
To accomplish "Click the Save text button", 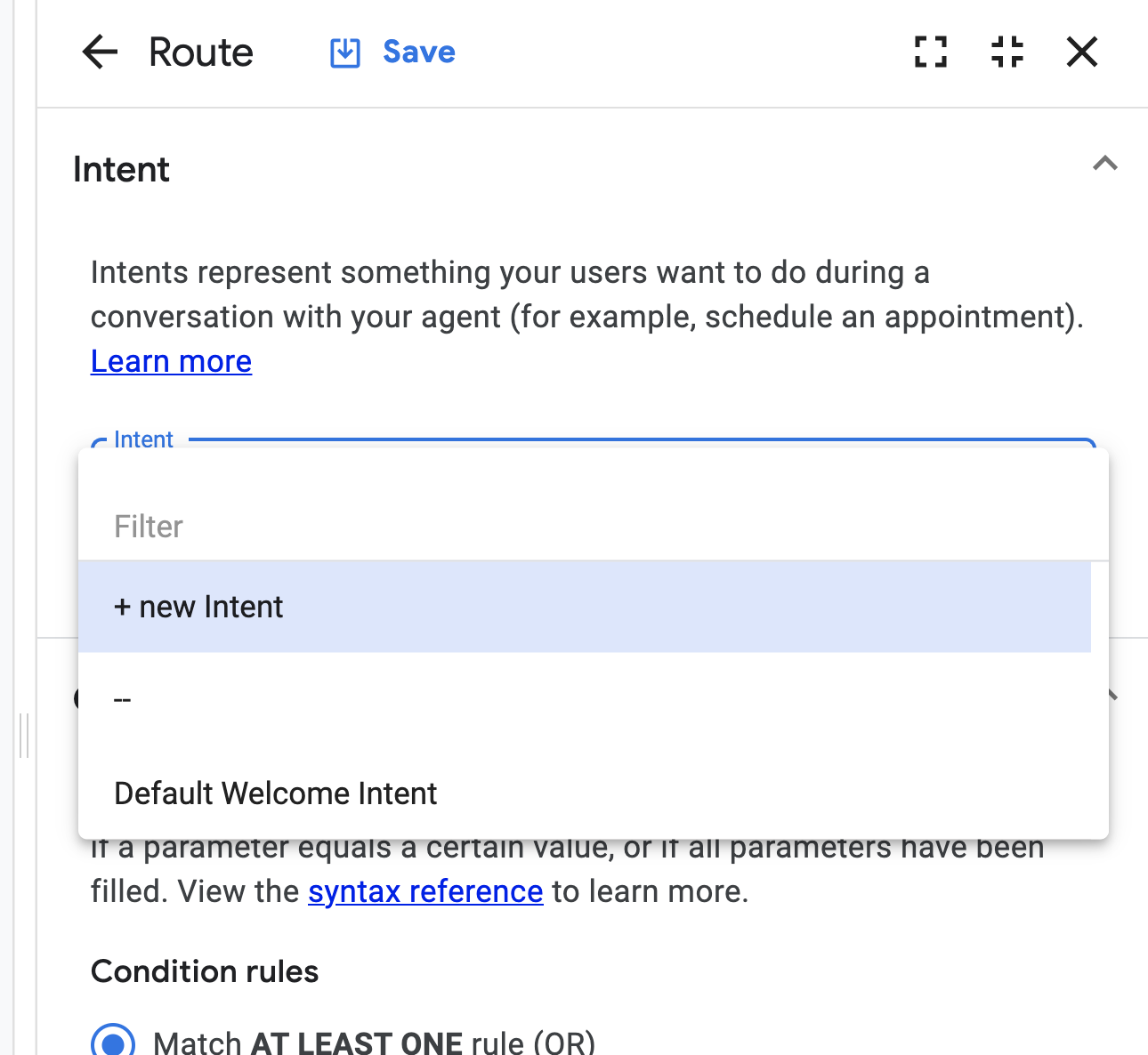I will coord(419,52).
